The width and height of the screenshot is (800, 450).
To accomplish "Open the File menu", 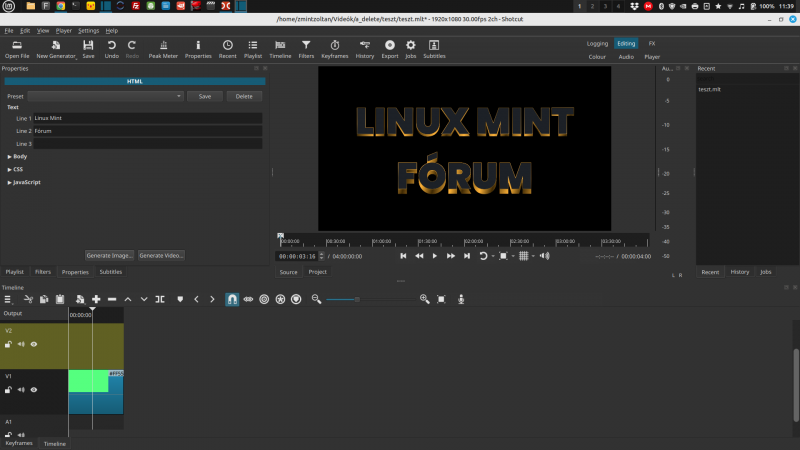I will 9,31.
